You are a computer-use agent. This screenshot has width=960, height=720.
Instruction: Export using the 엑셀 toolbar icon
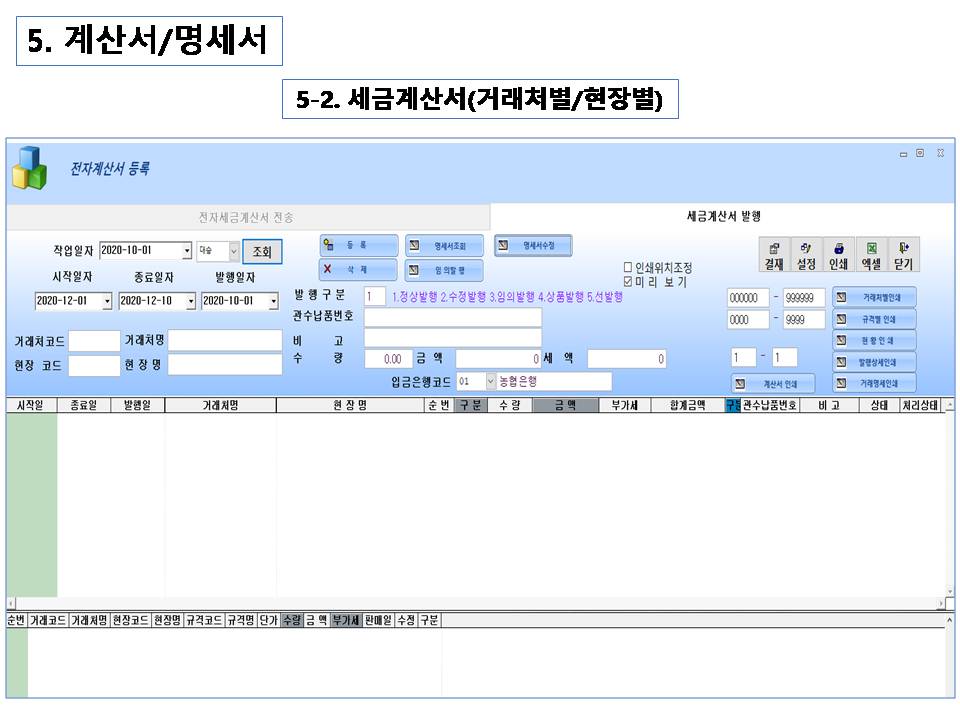click(x=871, y=255)
